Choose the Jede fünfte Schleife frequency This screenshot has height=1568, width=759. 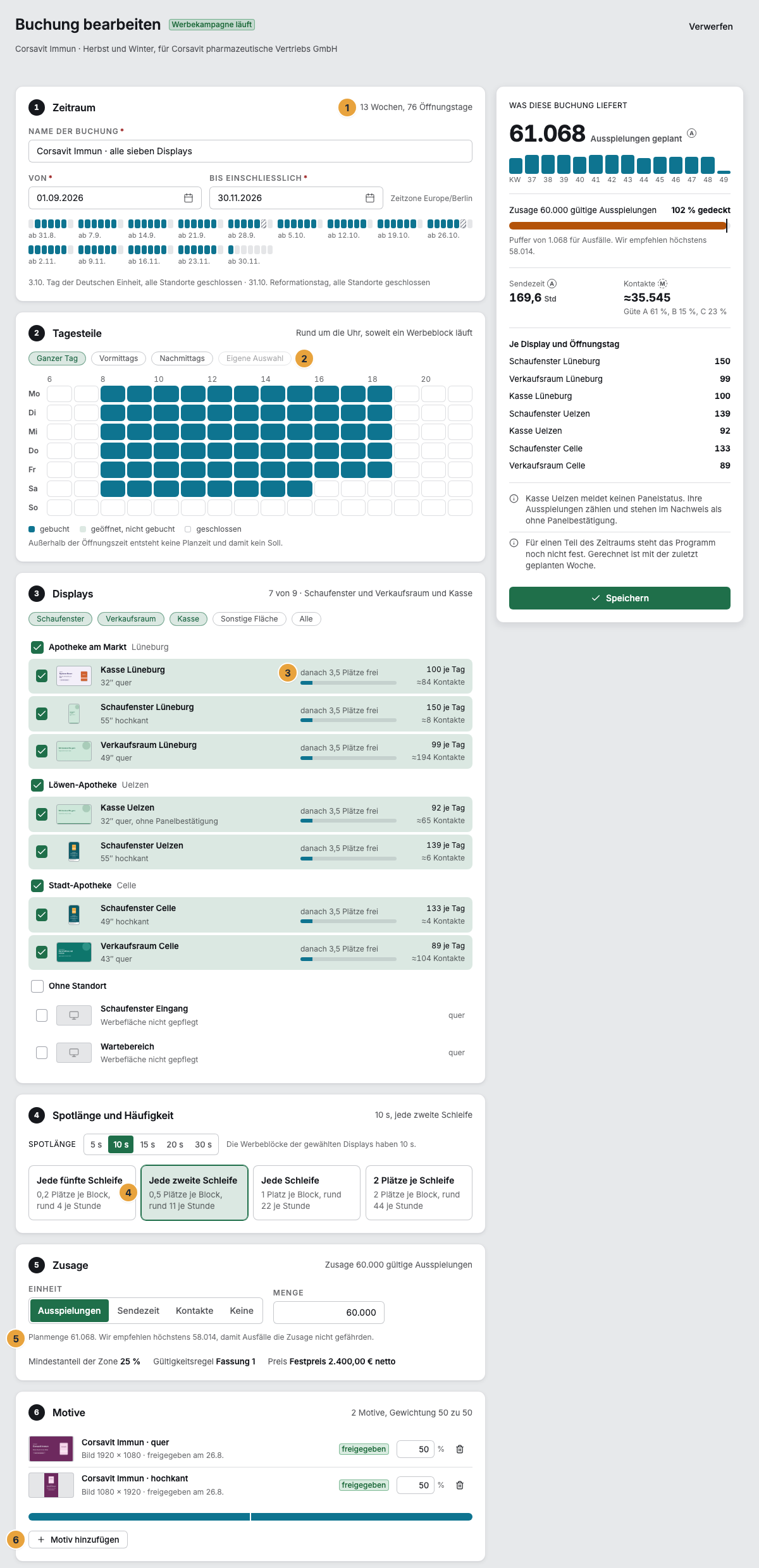tap(82, 1192)
